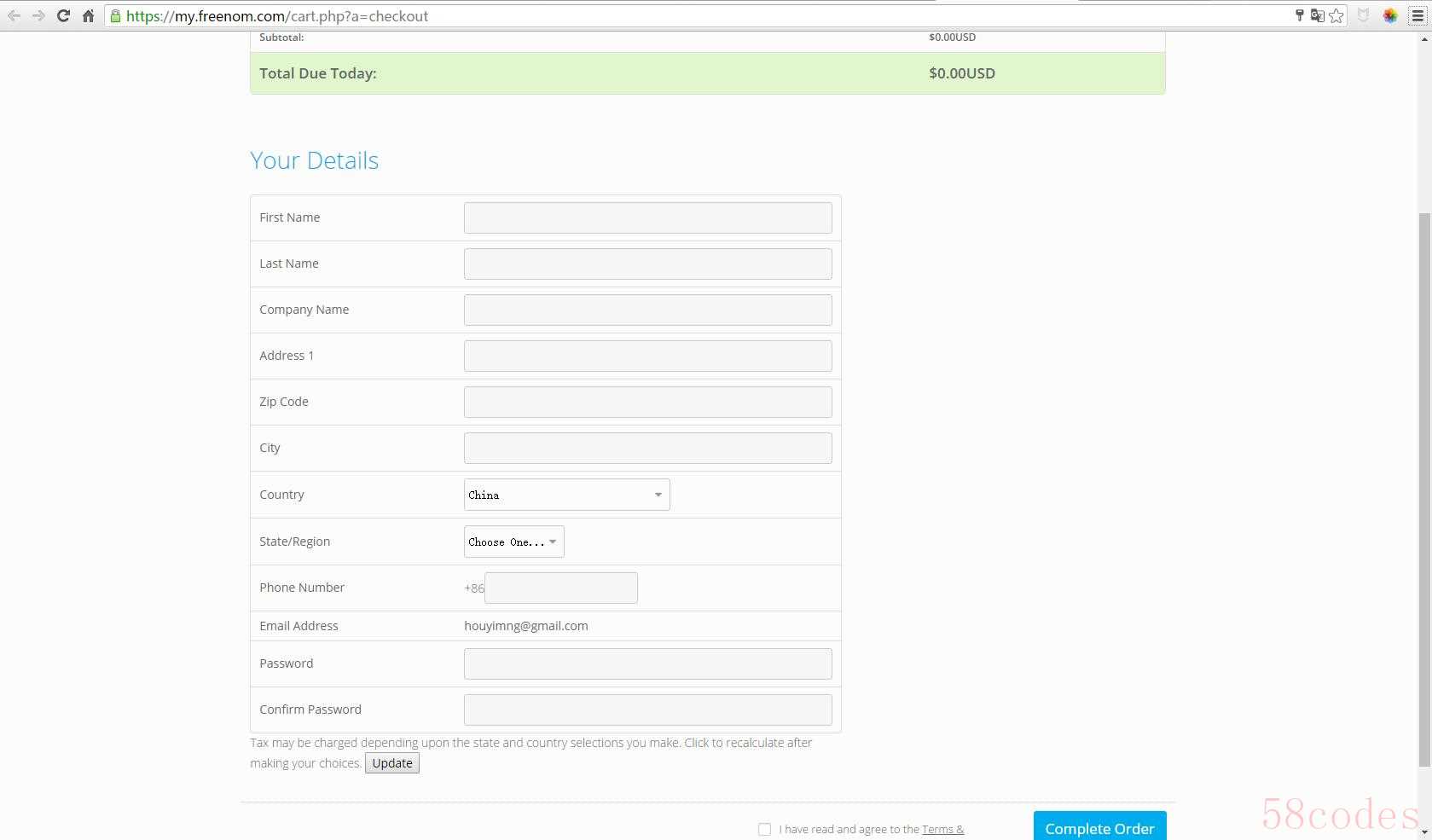Open the Terms & Conditions link
The image size is (1432, 840).
[x=942, y=829]
